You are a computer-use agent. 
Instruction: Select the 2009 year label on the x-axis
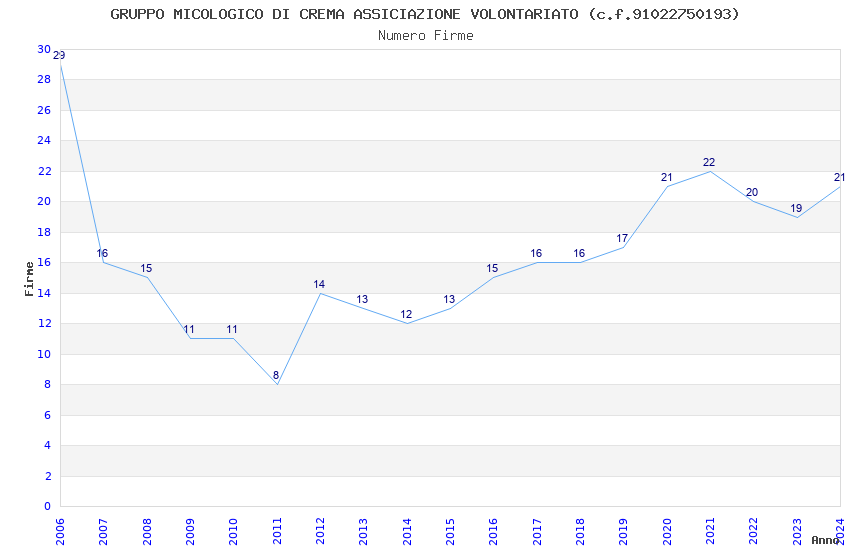tap(190, 531)
